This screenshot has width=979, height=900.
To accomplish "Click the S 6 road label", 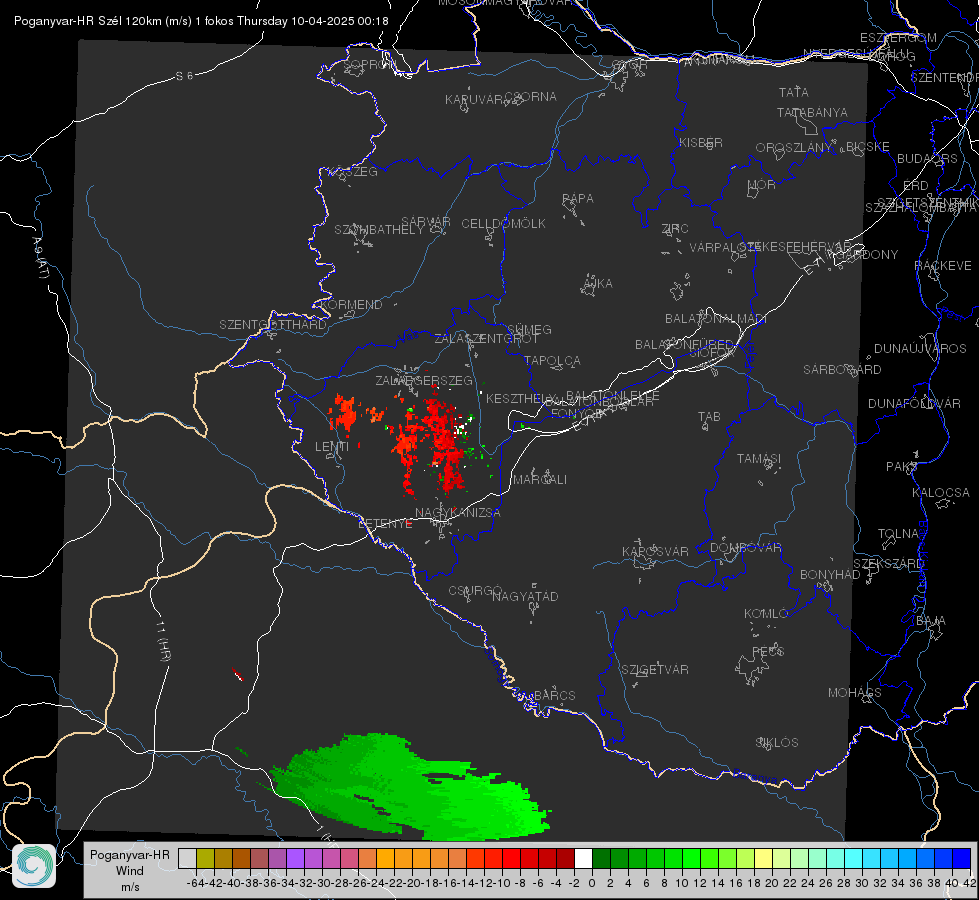I will pyautogui.click(x=184, y=76).
